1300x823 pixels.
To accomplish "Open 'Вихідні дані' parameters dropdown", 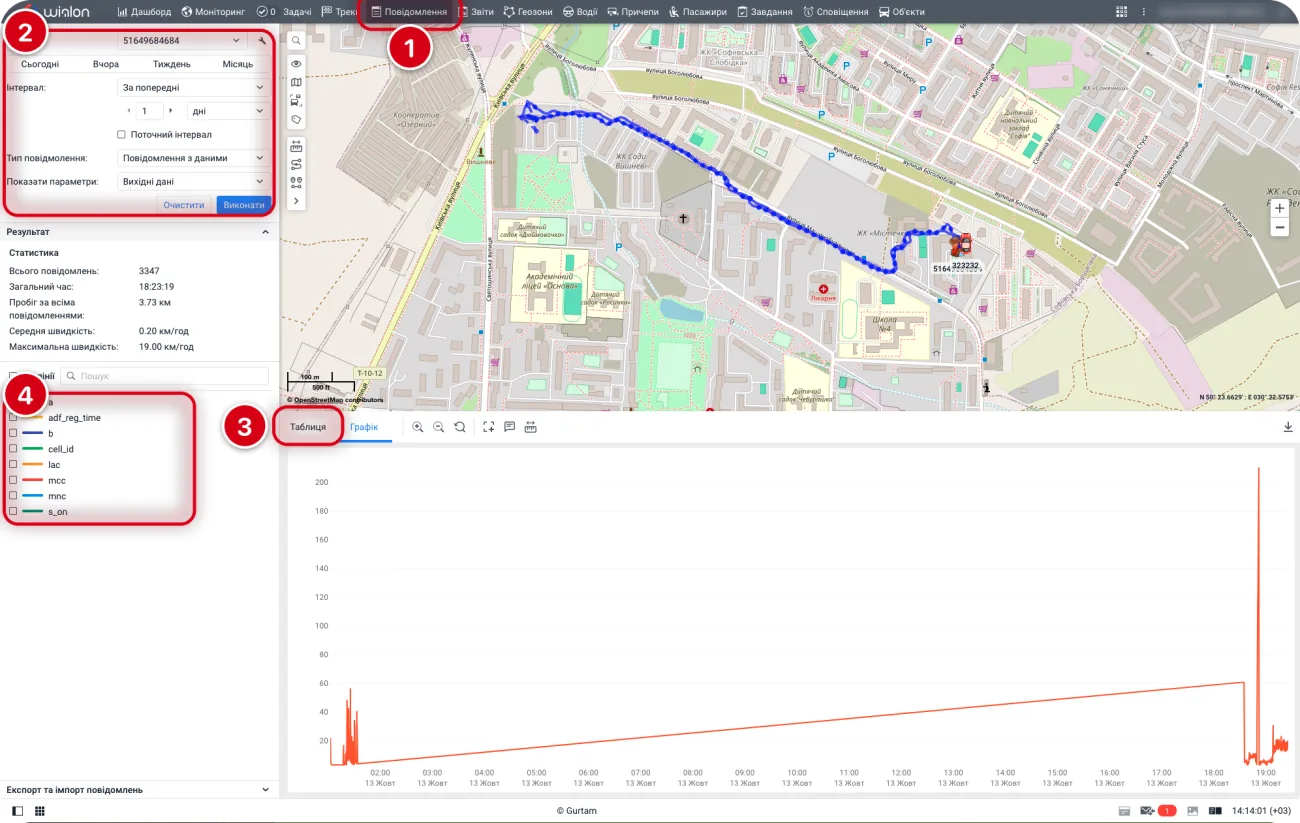I will click(x=193, y=182).
